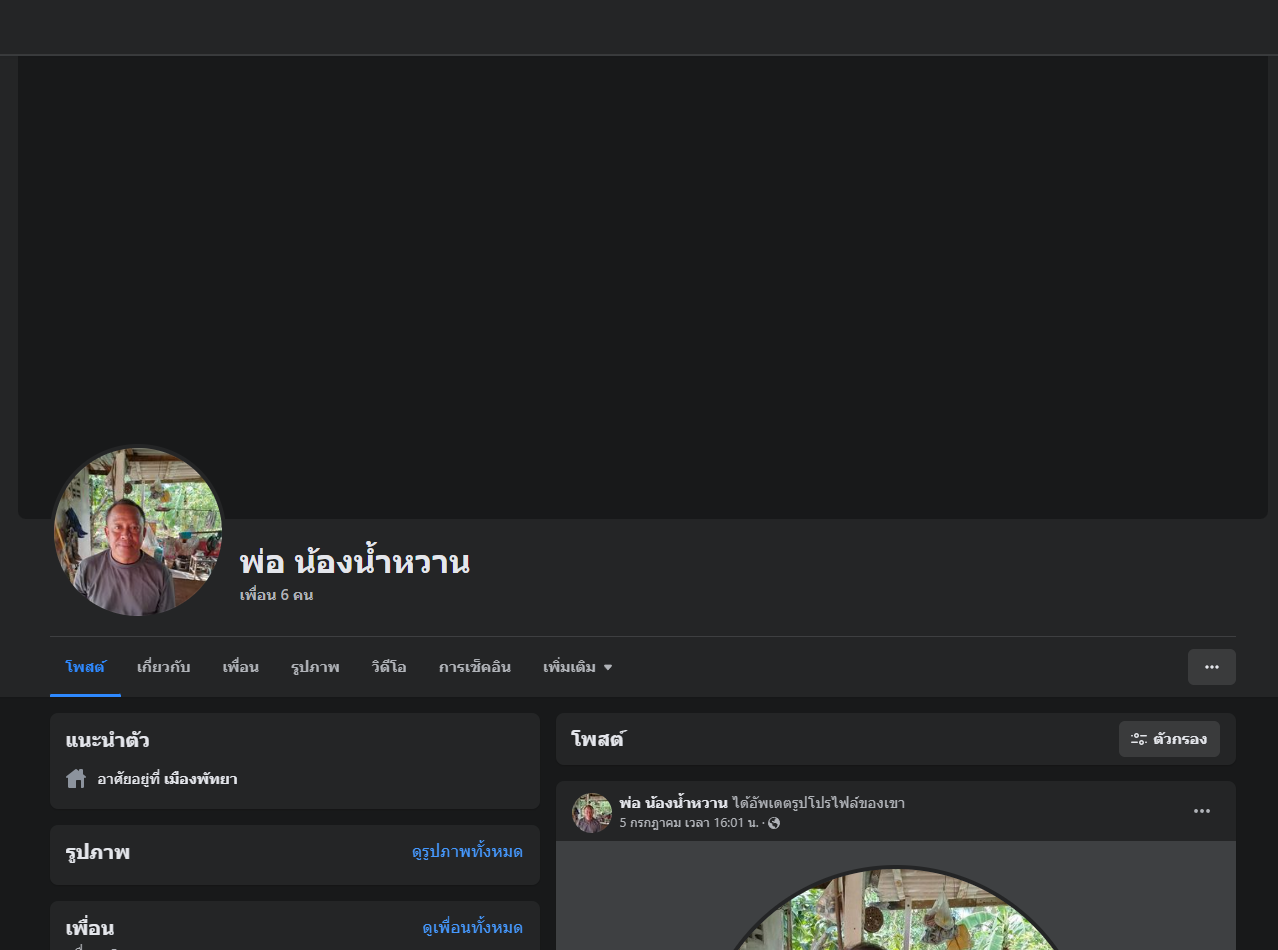
Task: Click the public globe audience icon
Action: pyautogui.click(x=774, y=823)
